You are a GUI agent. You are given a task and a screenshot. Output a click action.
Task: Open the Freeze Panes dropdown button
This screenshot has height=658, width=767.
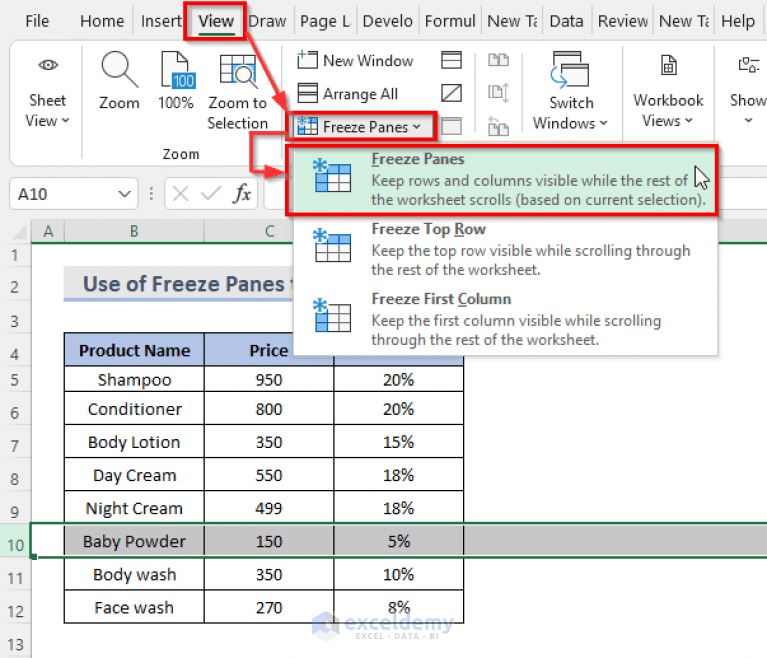[x=360, y=127]
